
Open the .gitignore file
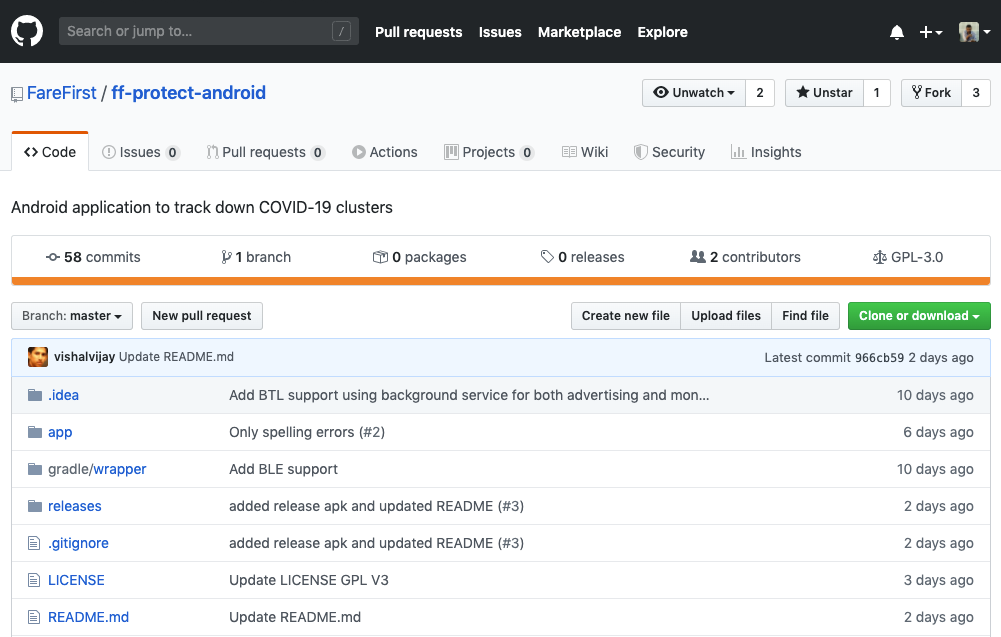click(x=78, y=543)
